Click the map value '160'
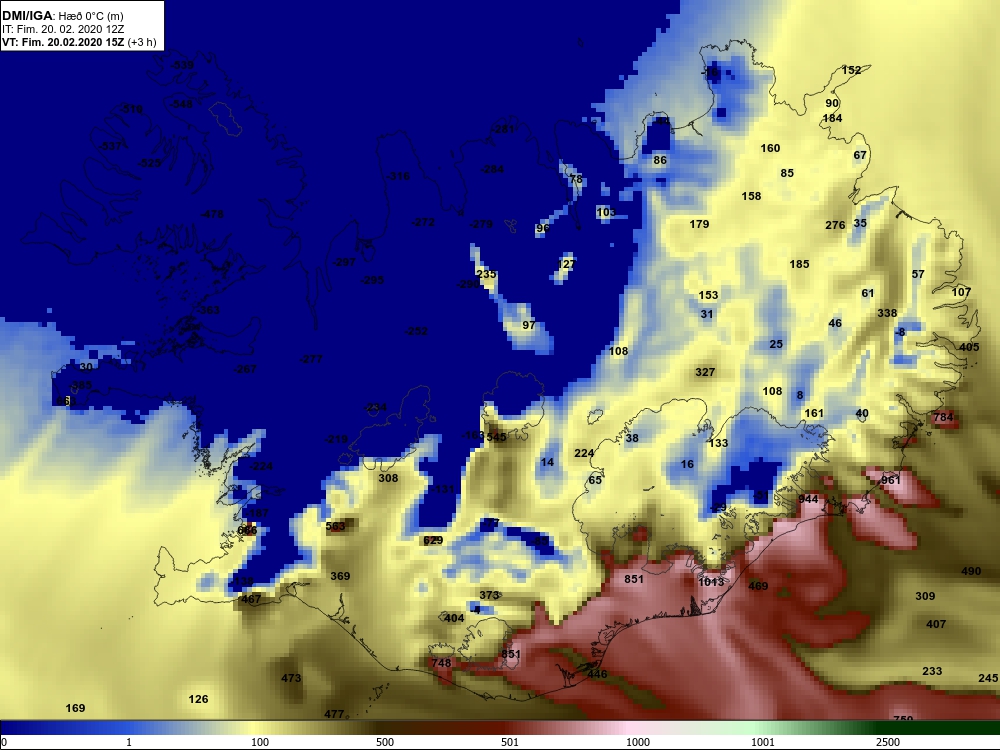 click(x=770, y=148)
